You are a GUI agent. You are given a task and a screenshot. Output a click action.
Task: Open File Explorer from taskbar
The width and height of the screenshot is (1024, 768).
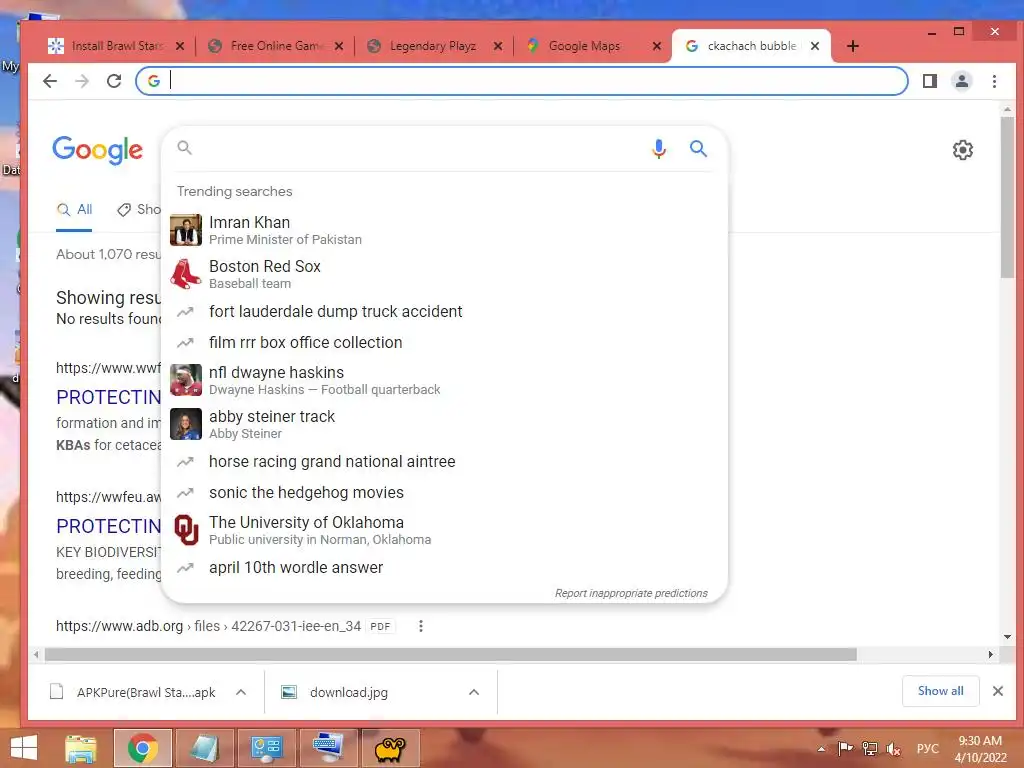(80, 748)
